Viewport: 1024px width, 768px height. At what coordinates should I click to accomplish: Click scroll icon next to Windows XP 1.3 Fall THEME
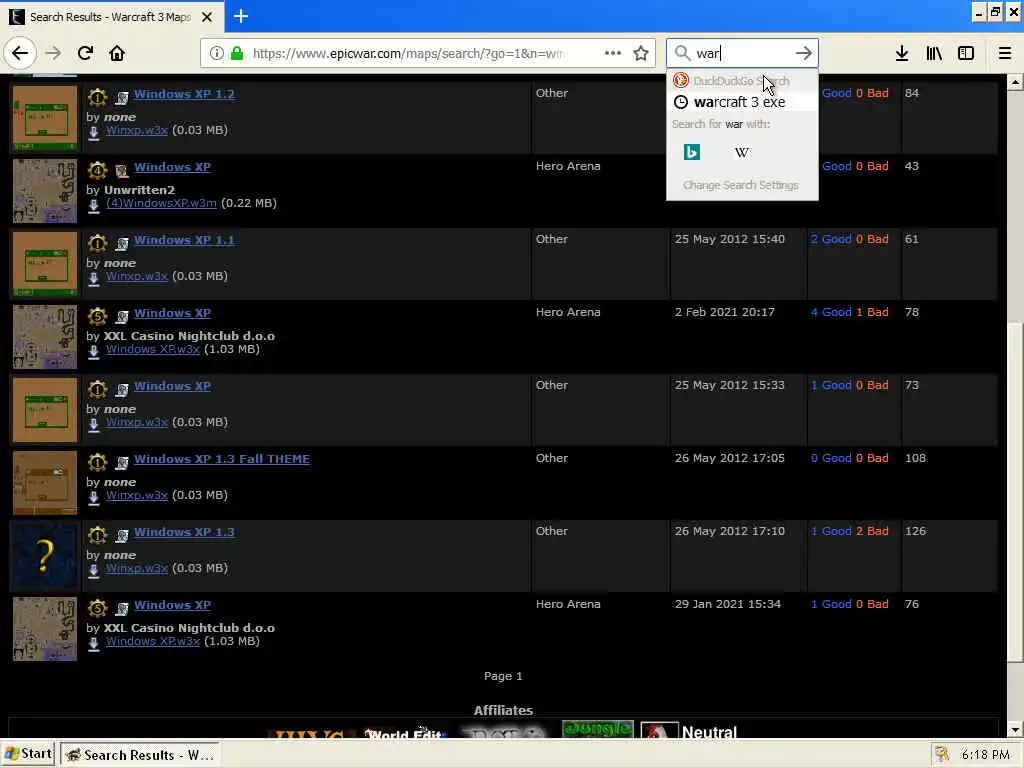[121, 463]
